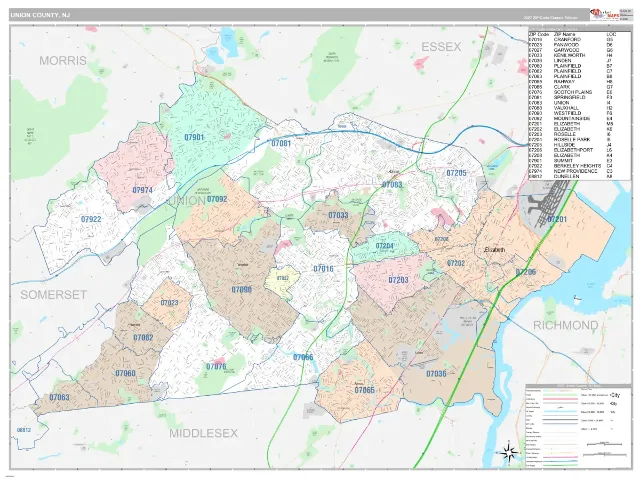640x480 pixels.
Task: Select ZIP label 07062 on the map
Action: tap(143, 338)
